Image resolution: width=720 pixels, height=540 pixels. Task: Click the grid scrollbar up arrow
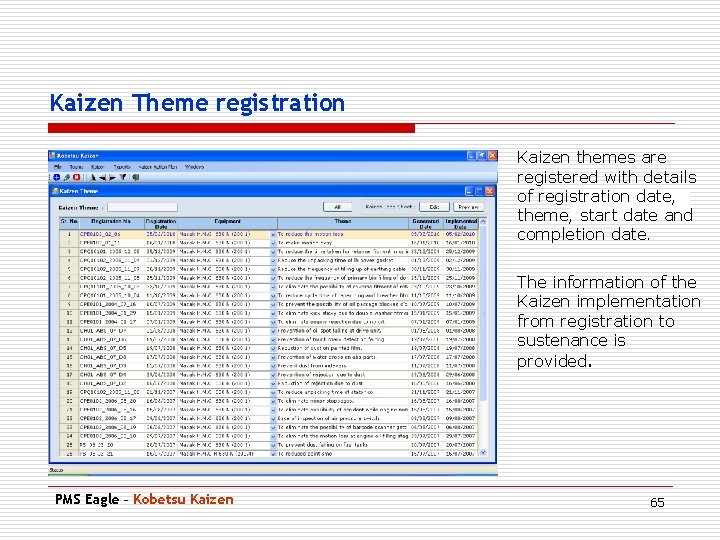coord(483,221)
